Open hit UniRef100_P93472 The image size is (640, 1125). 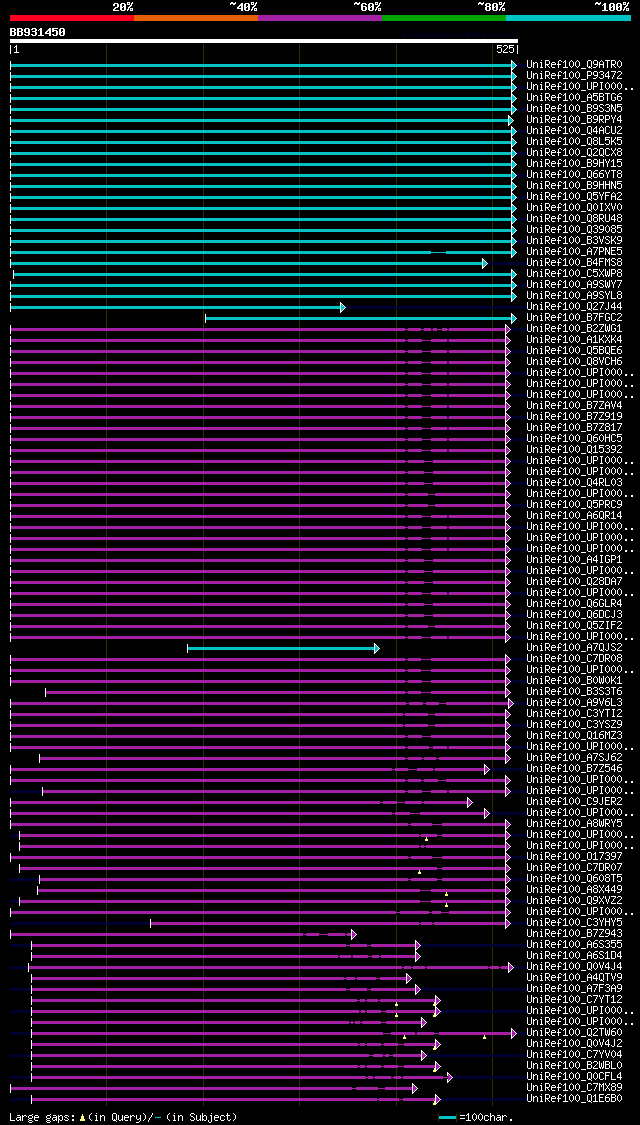tap(574, 75)
